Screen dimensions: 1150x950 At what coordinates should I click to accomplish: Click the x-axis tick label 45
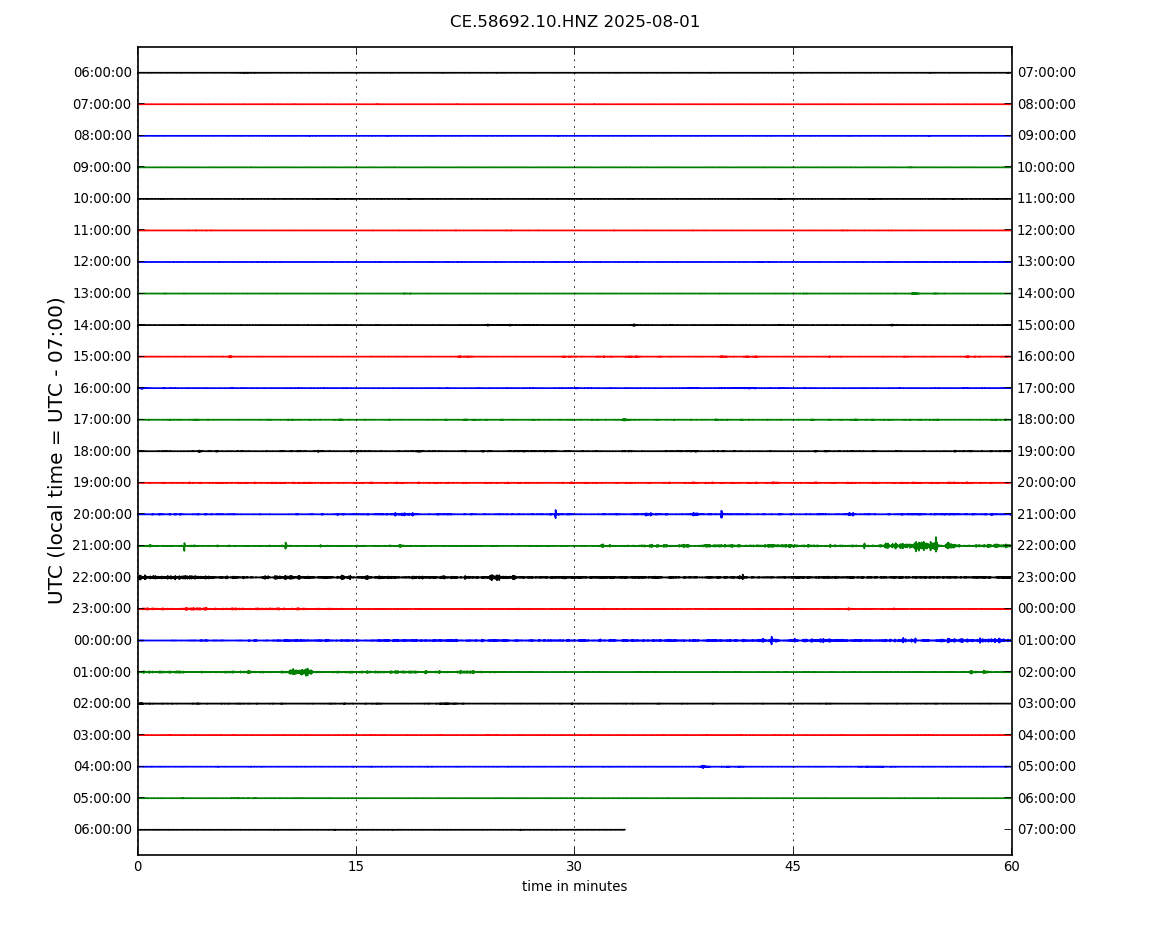(x=793, y=867)
